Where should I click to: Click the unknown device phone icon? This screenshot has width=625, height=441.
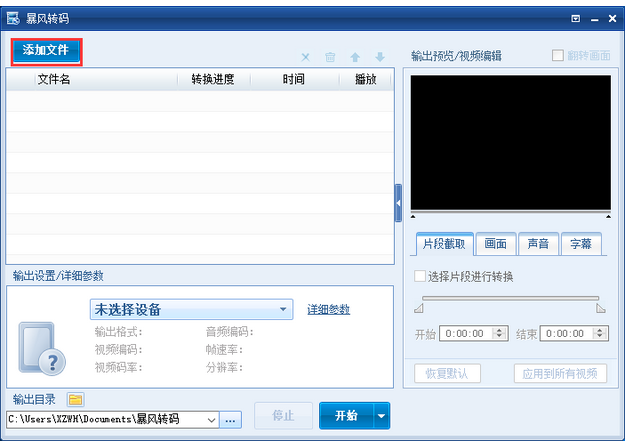[42, 348]
